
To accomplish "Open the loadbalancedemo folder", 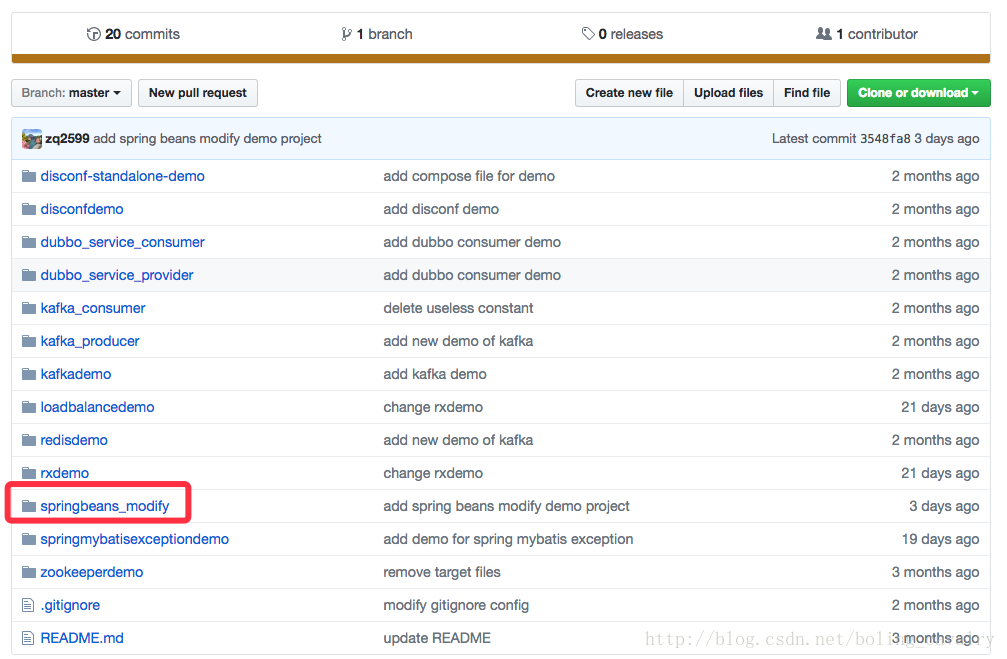I will coord(98,407).
